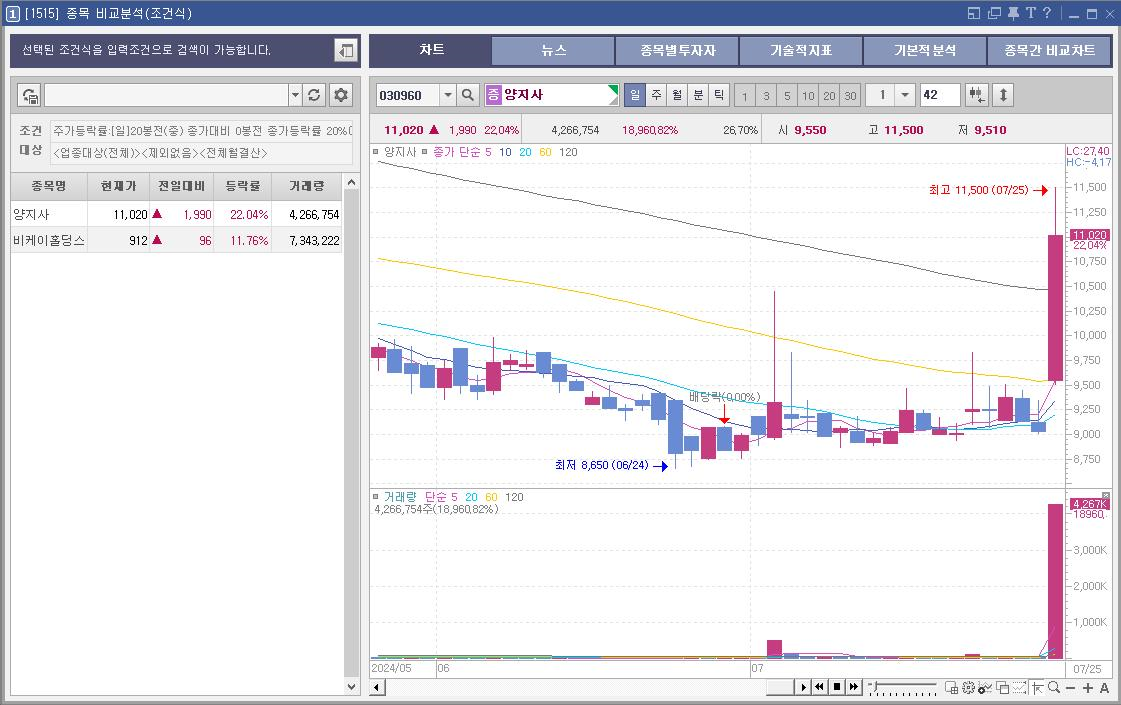Sort by 등락률 column header
The height and width of the screenshot is (705, 1121).
[x=242, y=186]
